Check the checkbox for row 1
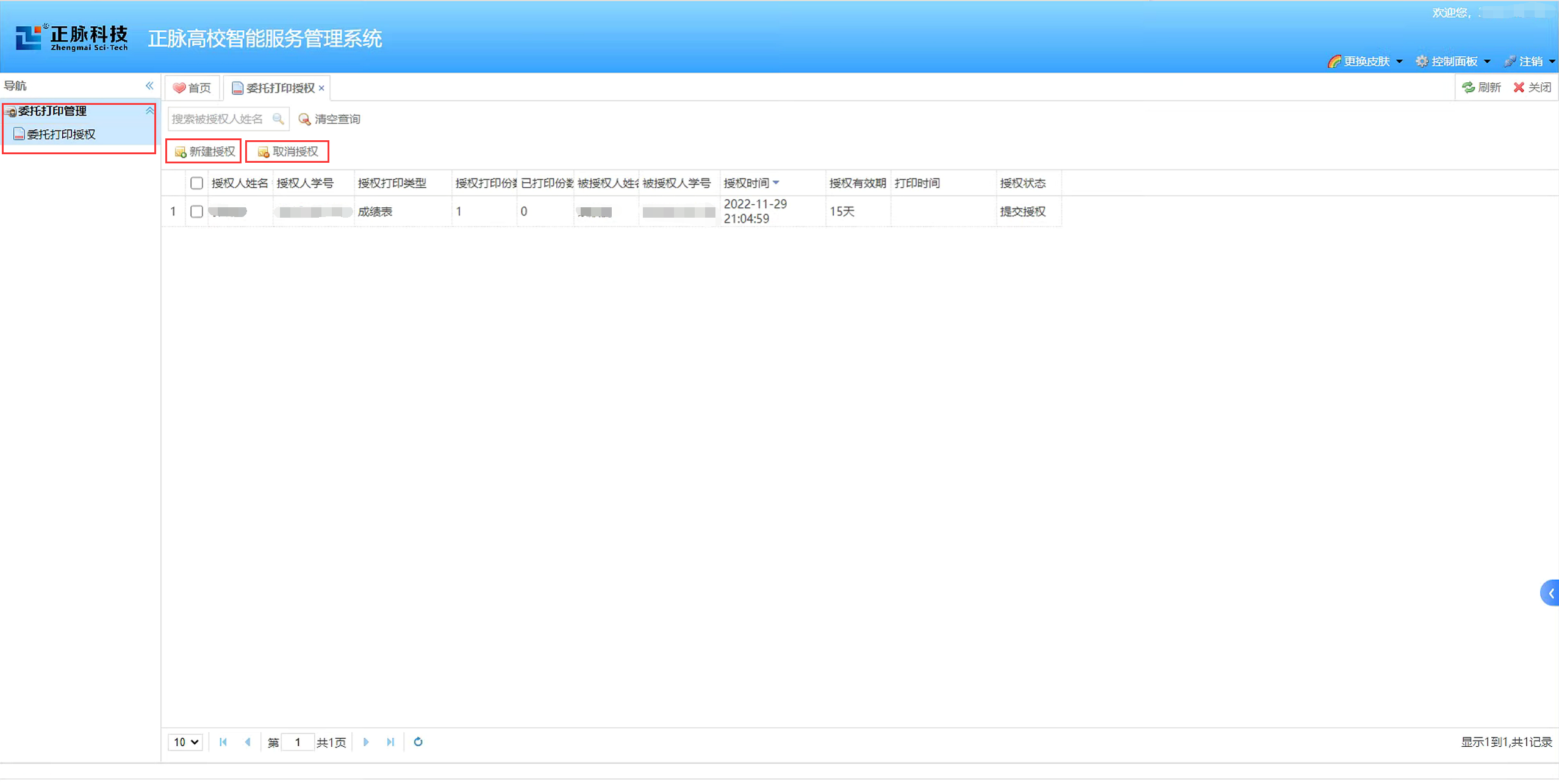This screenshot has width=1559, height=784. (196, 212)
